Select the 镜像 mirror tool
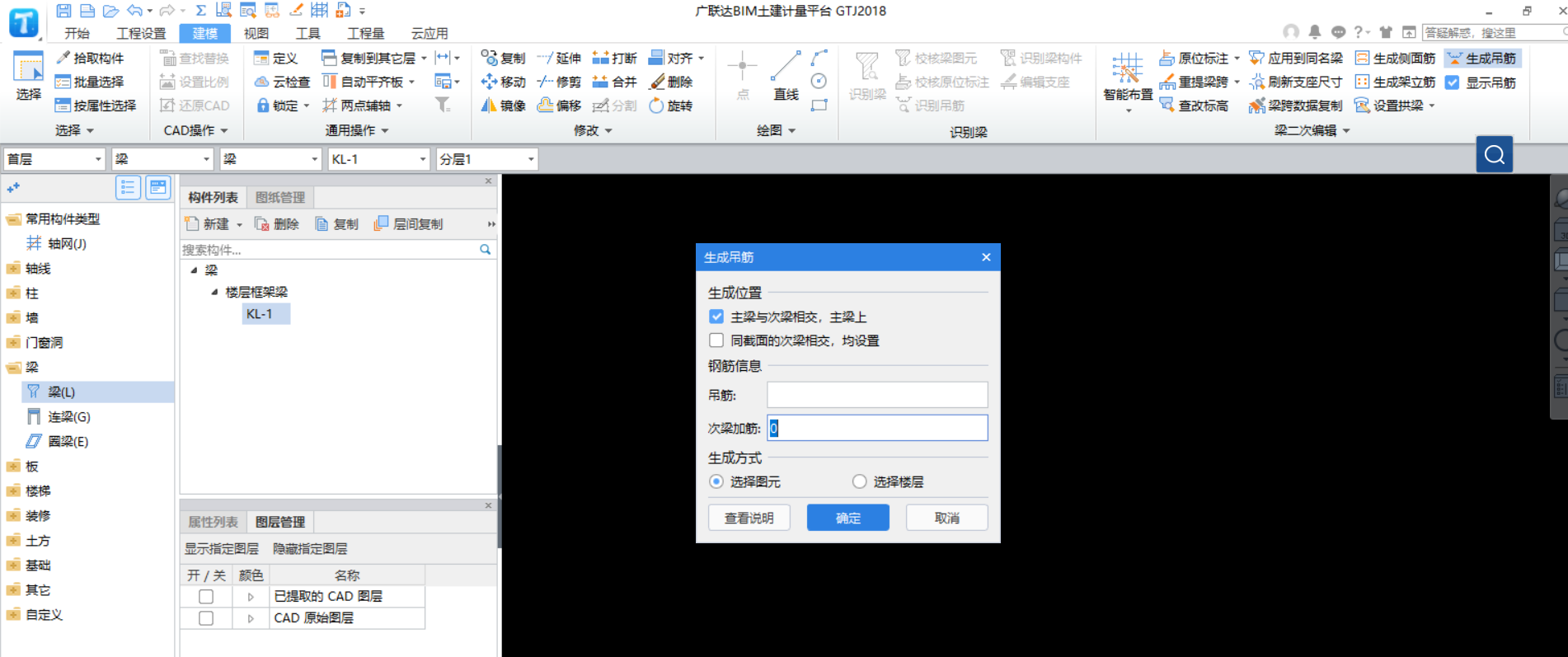The height and width of the screenshot is (657, 1568). (x=503, y=106)
